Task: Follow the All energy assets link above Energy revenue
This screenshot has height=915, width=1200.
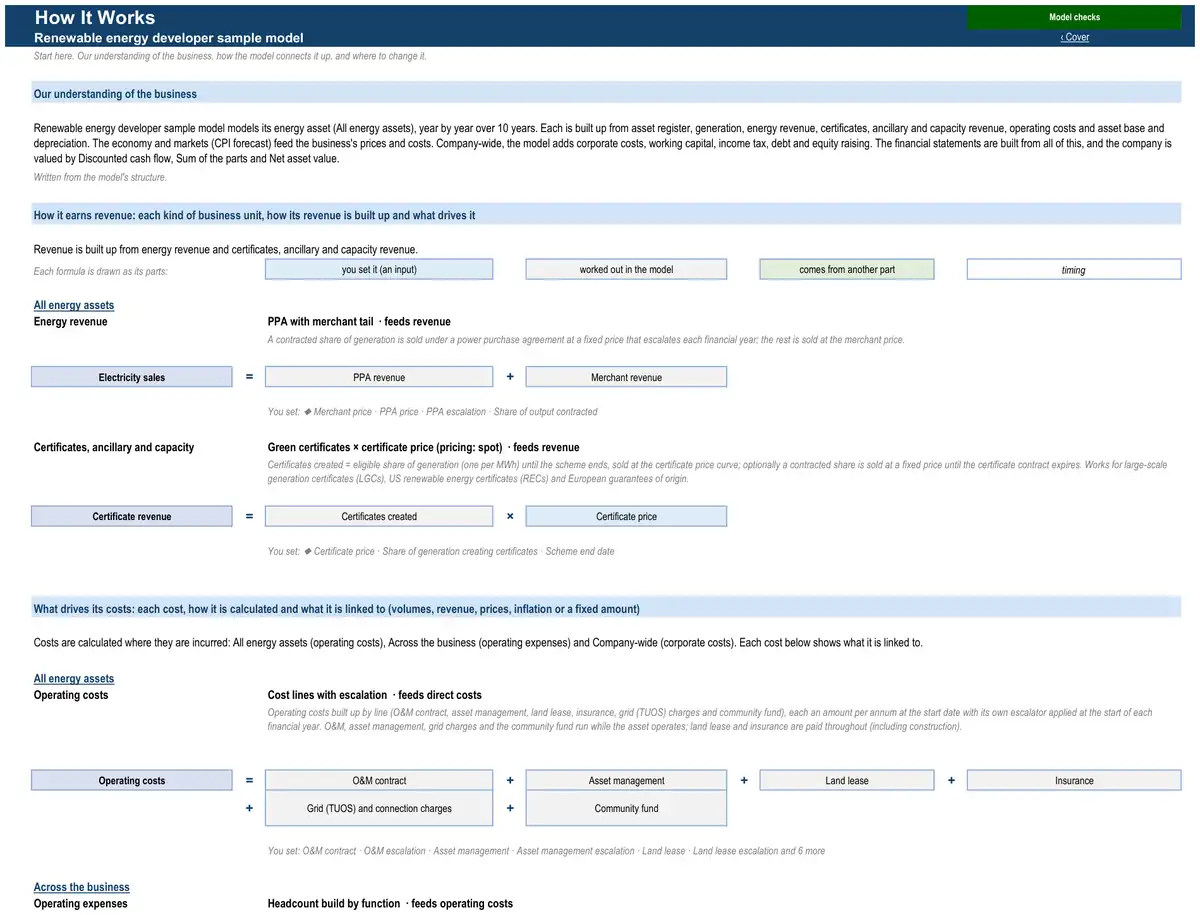Action: pyautogui.click(x=74, y=305)
